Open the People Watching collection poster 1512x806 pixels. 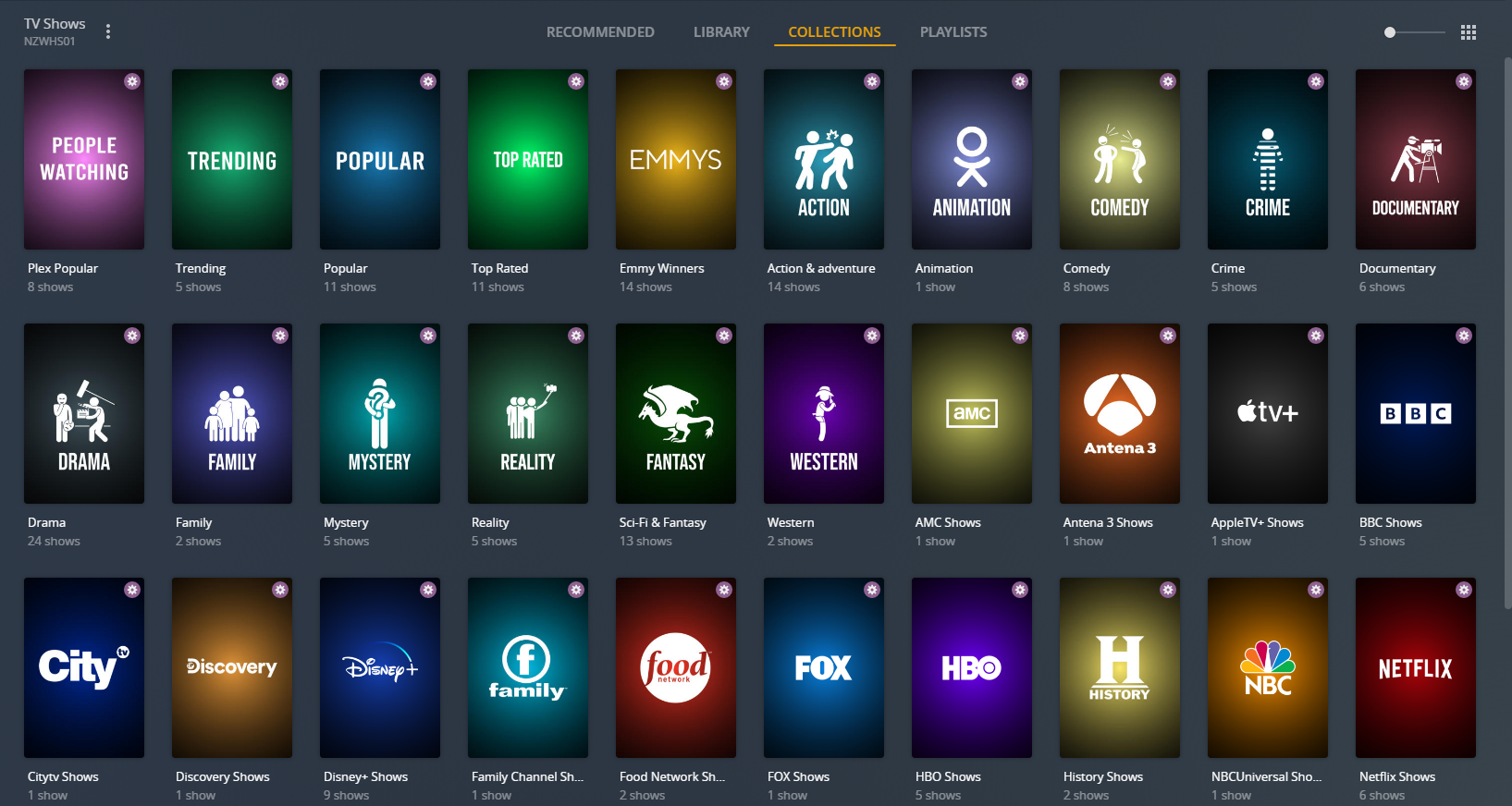click(84, 159)
